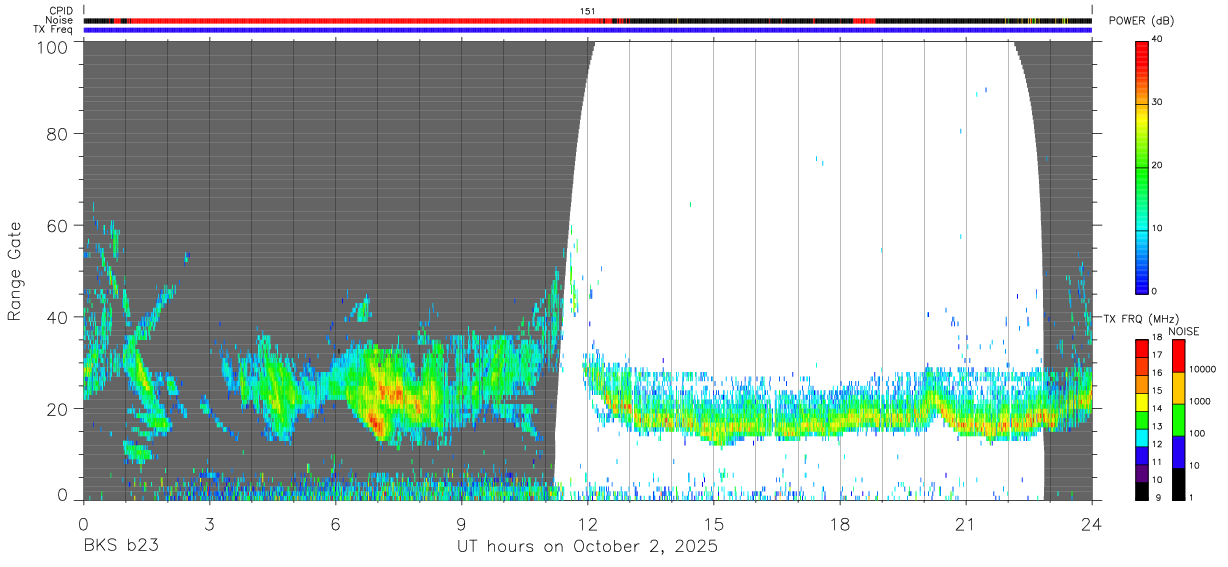The height and width of the screenshot is (567, 1228).
Task: Click the 18 tick on TX FRQ legend
Action: pos(1157,338)
